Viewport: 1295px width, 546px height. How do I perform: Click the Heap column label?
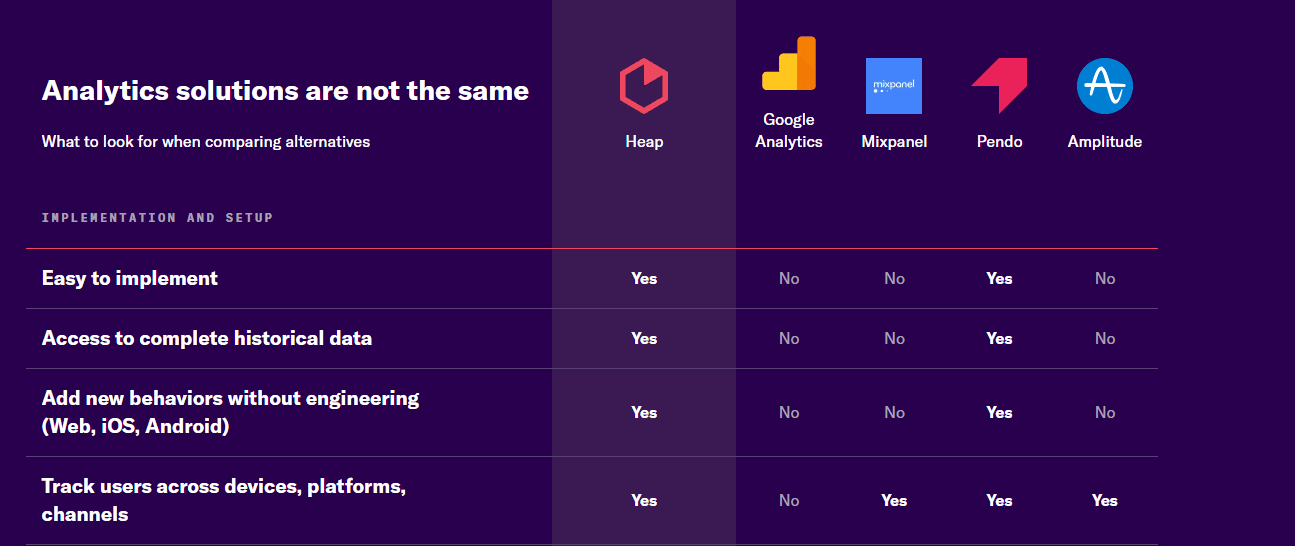(644, 142)
